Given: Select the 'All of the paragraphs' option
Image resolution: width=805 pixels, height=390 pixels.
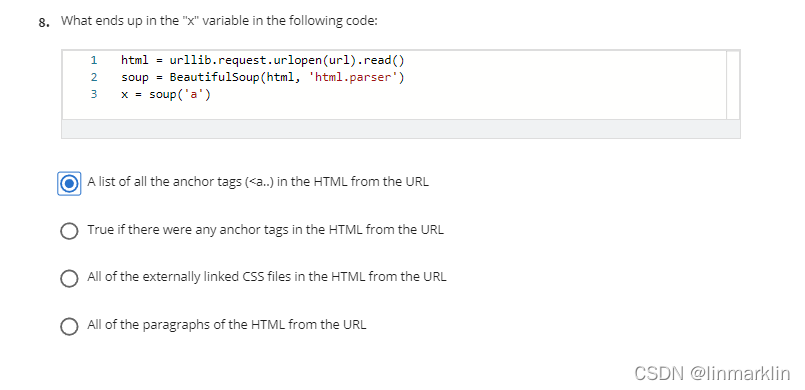Looking at the screenshot, I should click(69, 326).
